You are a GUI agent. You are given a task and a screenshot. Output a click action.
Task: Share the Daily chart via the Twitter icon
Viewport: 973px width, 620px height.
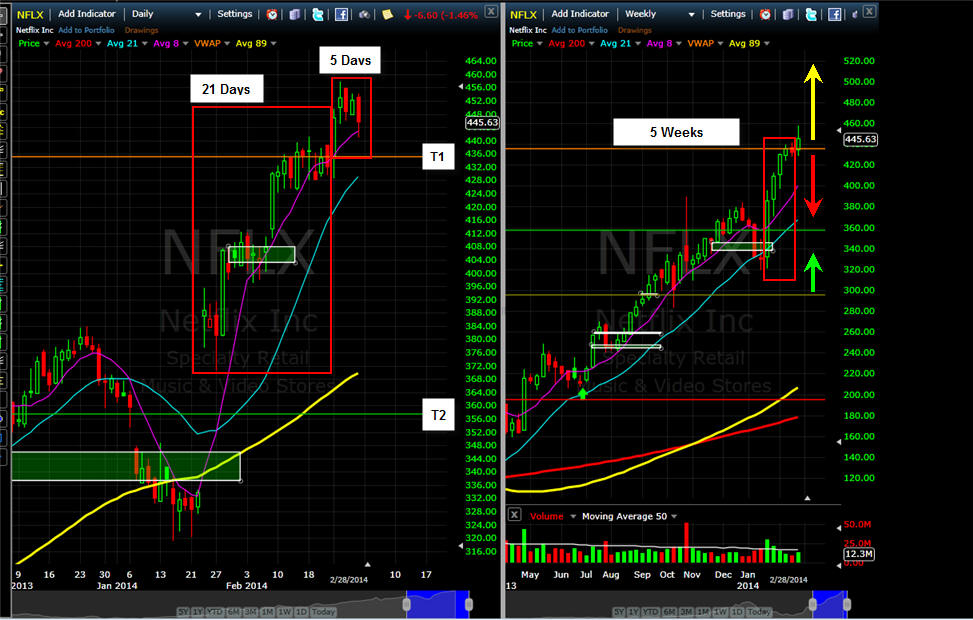coord(318,14)
